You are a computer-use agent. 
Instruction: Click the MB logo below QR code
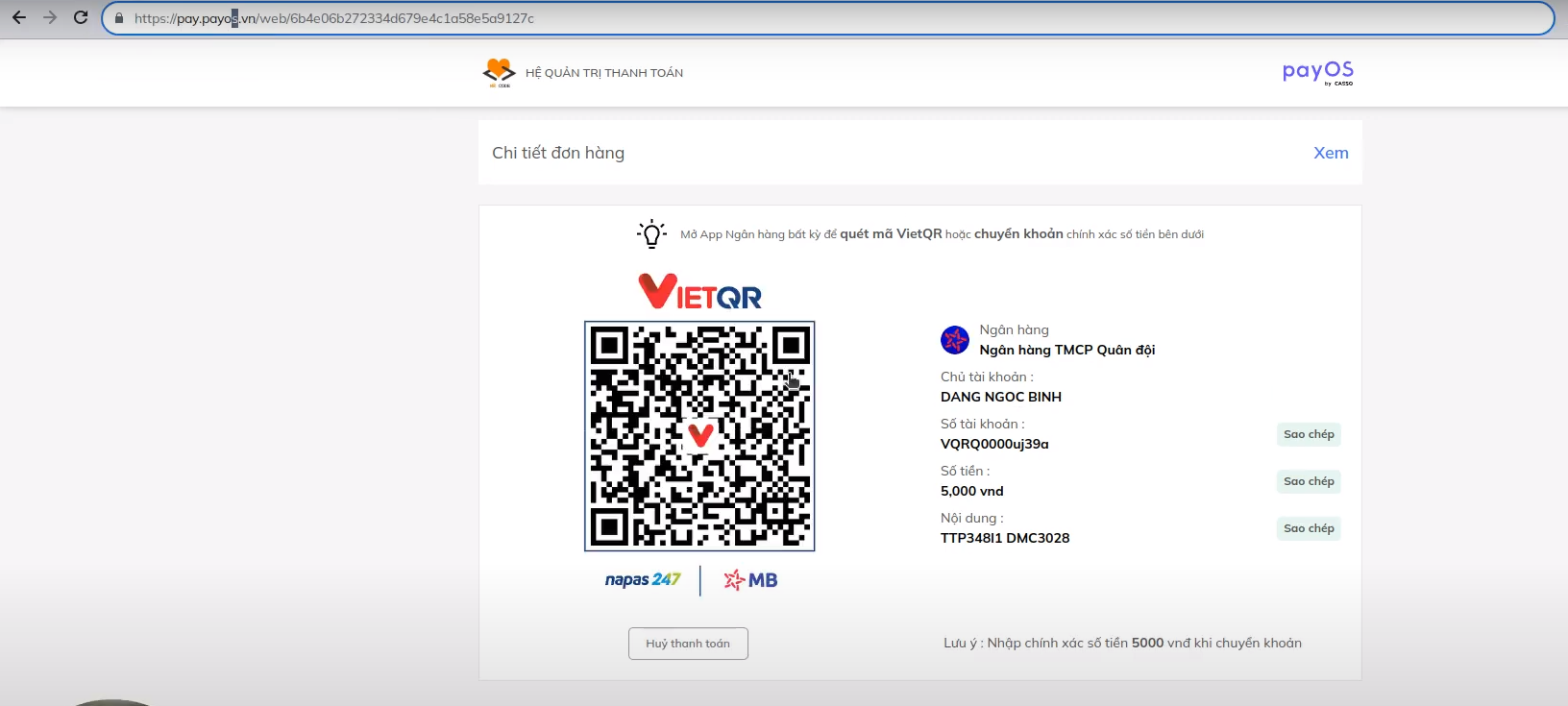click(x=750, y=580)
